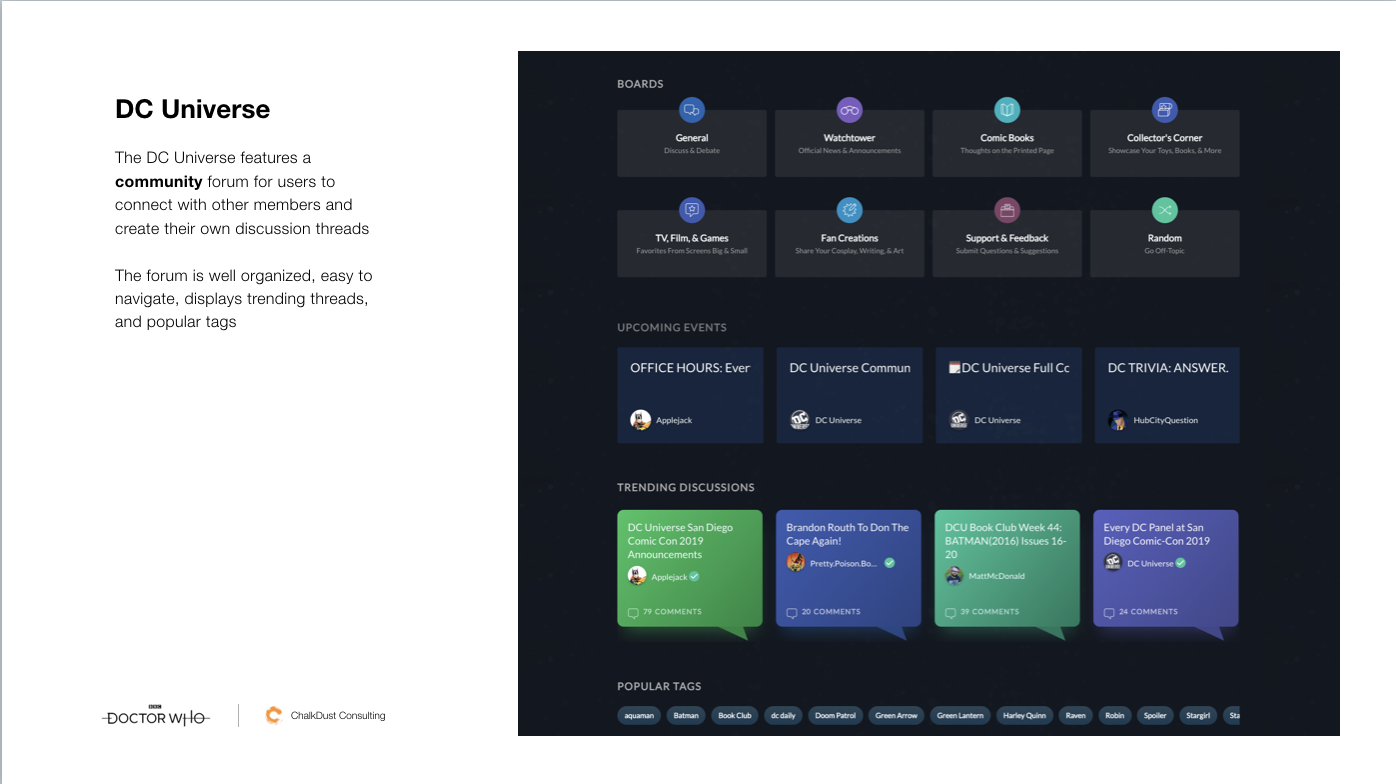Choose the Green Lantern tag
1396x784 pixels.
click(960, 716)
